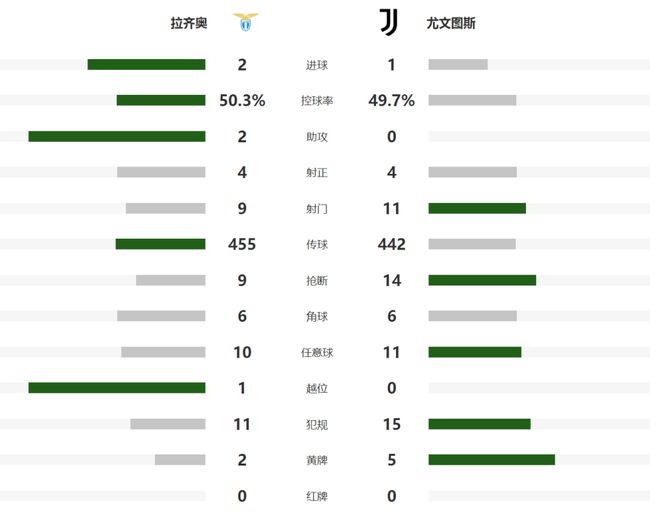Click Juventus's green 任意球 bar
The width and height of the screenshot is (660, 513).
click(475, 352)
